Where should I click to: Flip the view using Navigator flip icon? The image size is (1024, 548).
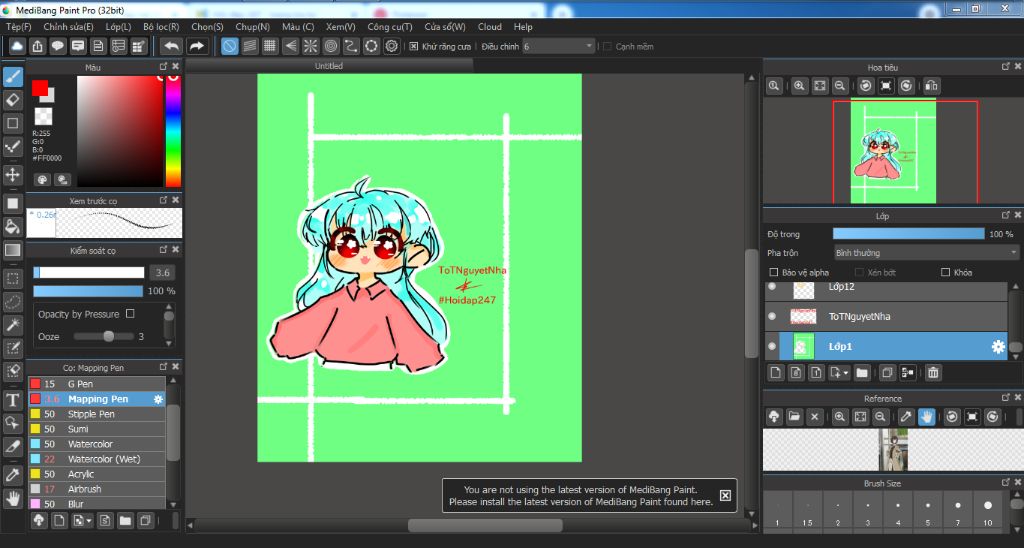coord(932,86)
